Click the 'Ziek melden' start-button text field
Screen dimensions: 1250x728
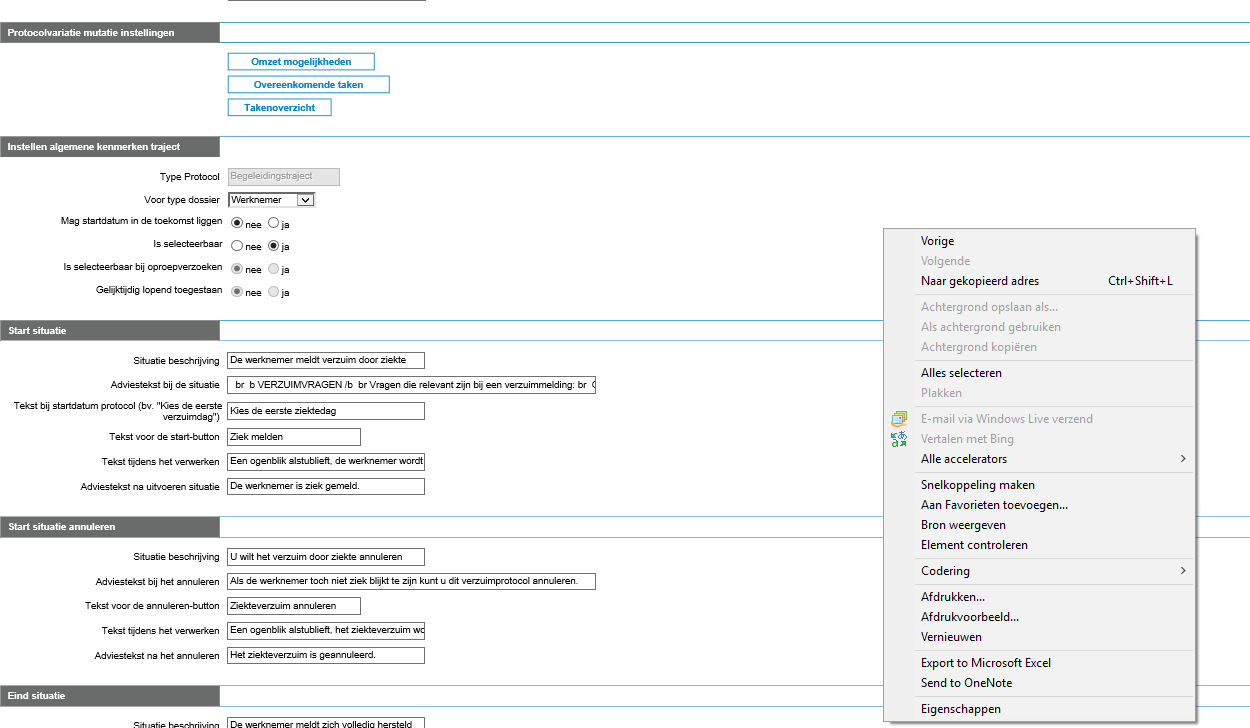294,437
